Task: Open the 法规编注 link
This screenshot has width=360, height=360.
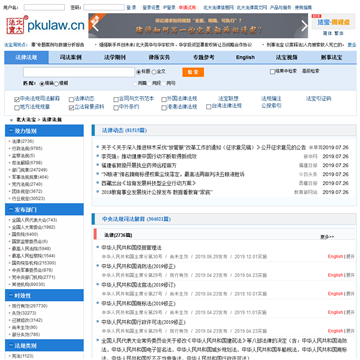Action: 271,99
